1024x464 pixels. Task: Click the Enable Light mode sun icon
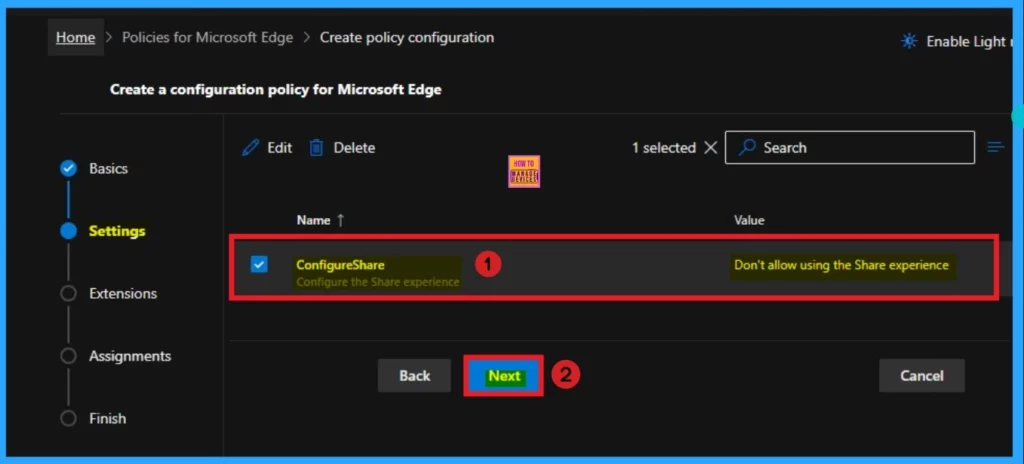[x=909, y=41]
